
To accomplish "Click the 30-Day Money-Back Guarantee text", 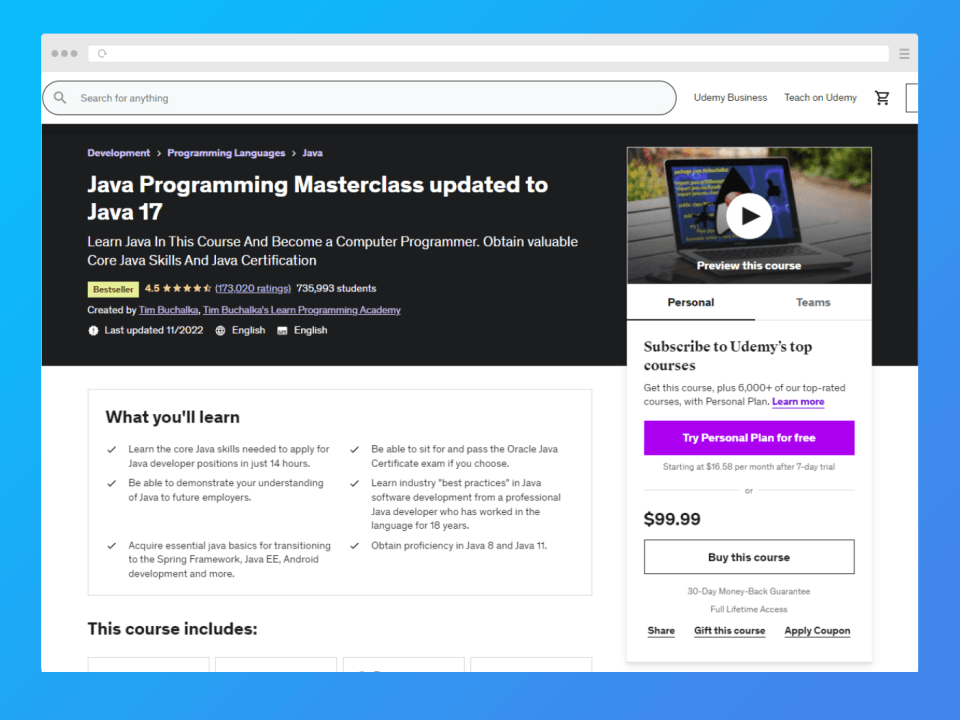I will (749, 591).
